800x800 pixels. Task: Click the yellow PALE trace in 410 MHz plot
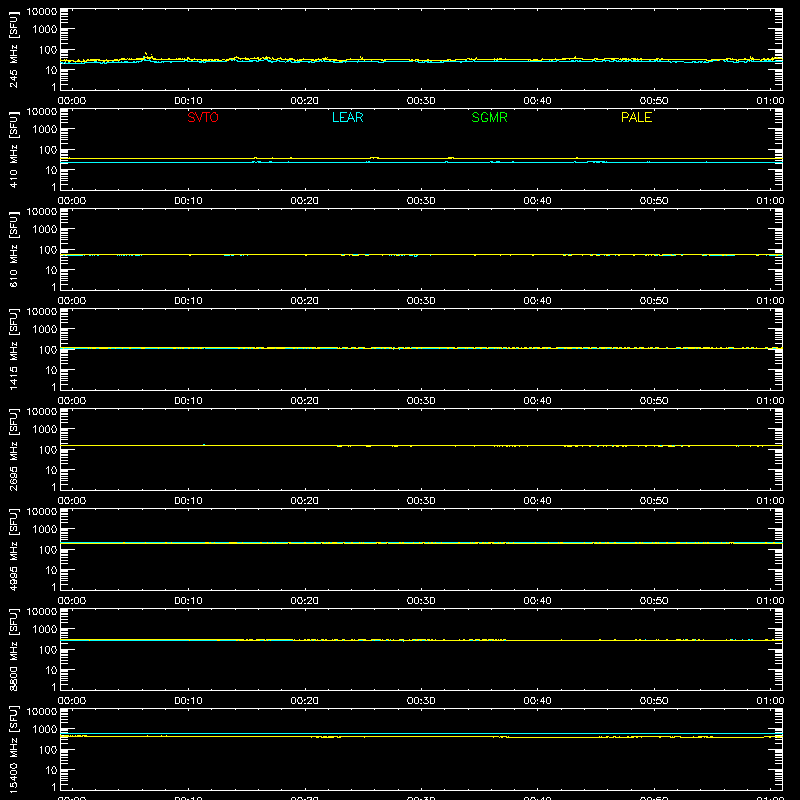click(x=421, y=159)
